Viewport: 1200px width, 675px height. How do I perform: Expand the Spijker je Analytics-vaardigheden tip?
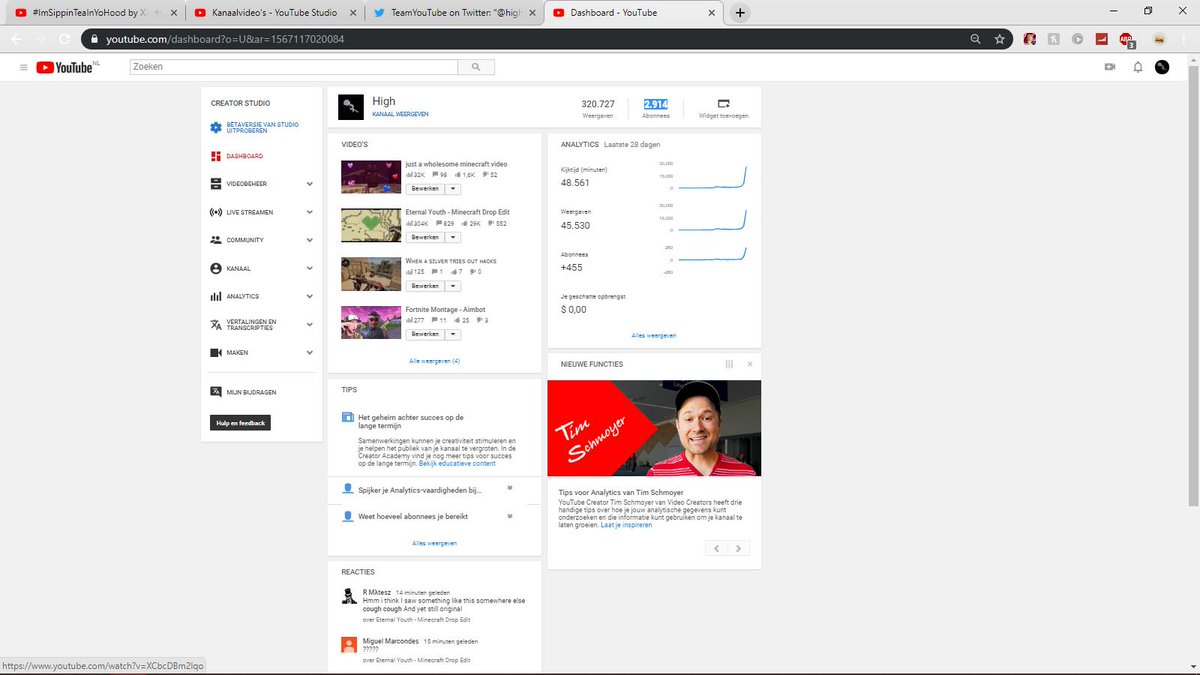pyautogui.click(x=510, y=488)
